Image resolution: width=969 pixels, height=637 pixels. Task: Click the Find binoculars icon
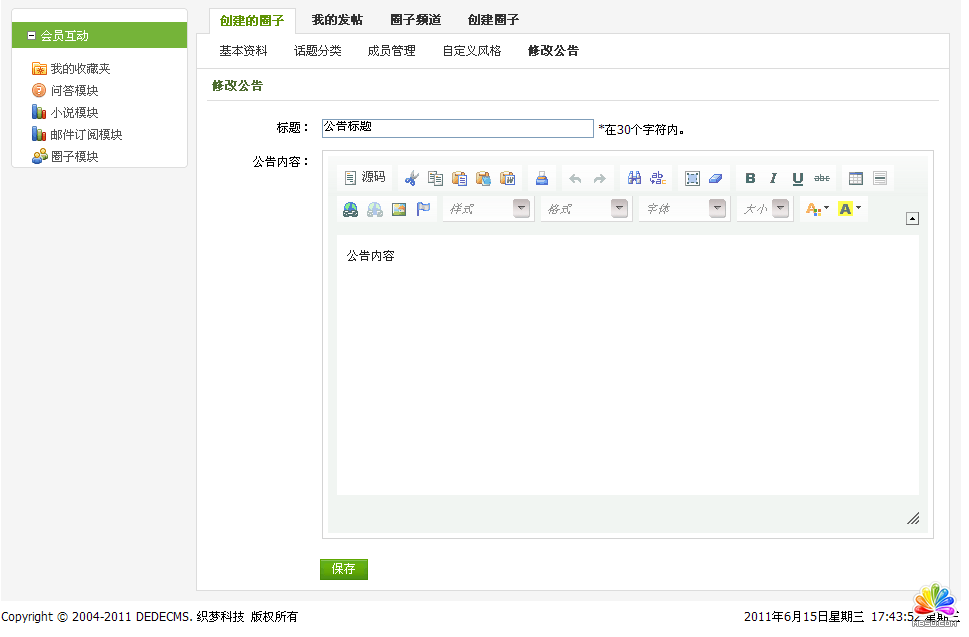coord(634,179)
